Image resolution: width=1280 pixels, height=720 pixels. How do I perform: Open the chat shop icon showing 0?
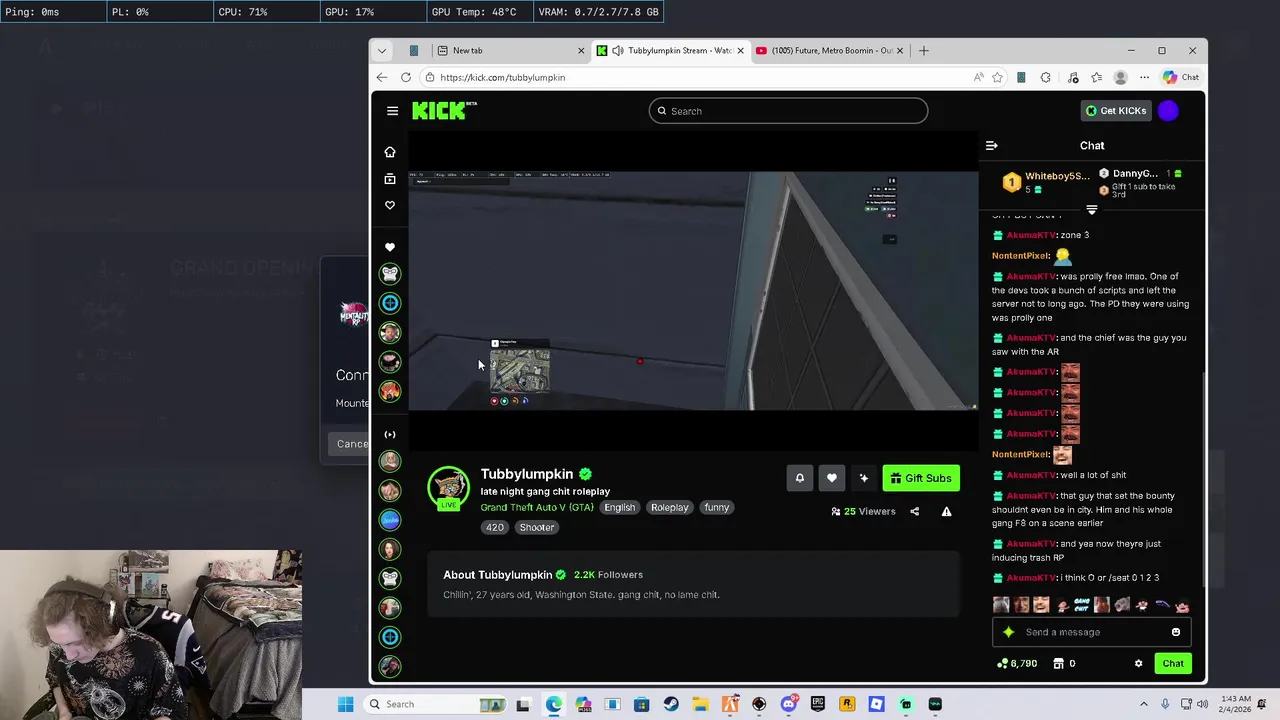[1064, 663]
